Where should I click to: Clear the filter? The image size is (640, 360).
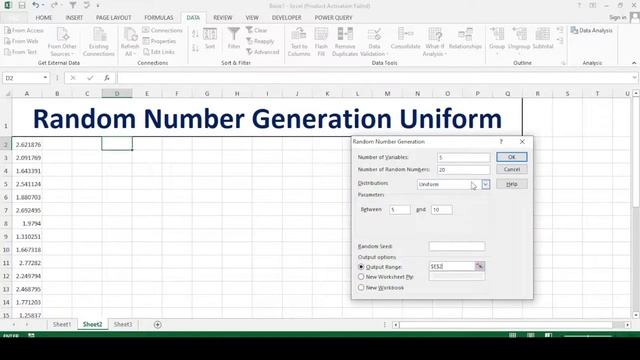(256, 31)
